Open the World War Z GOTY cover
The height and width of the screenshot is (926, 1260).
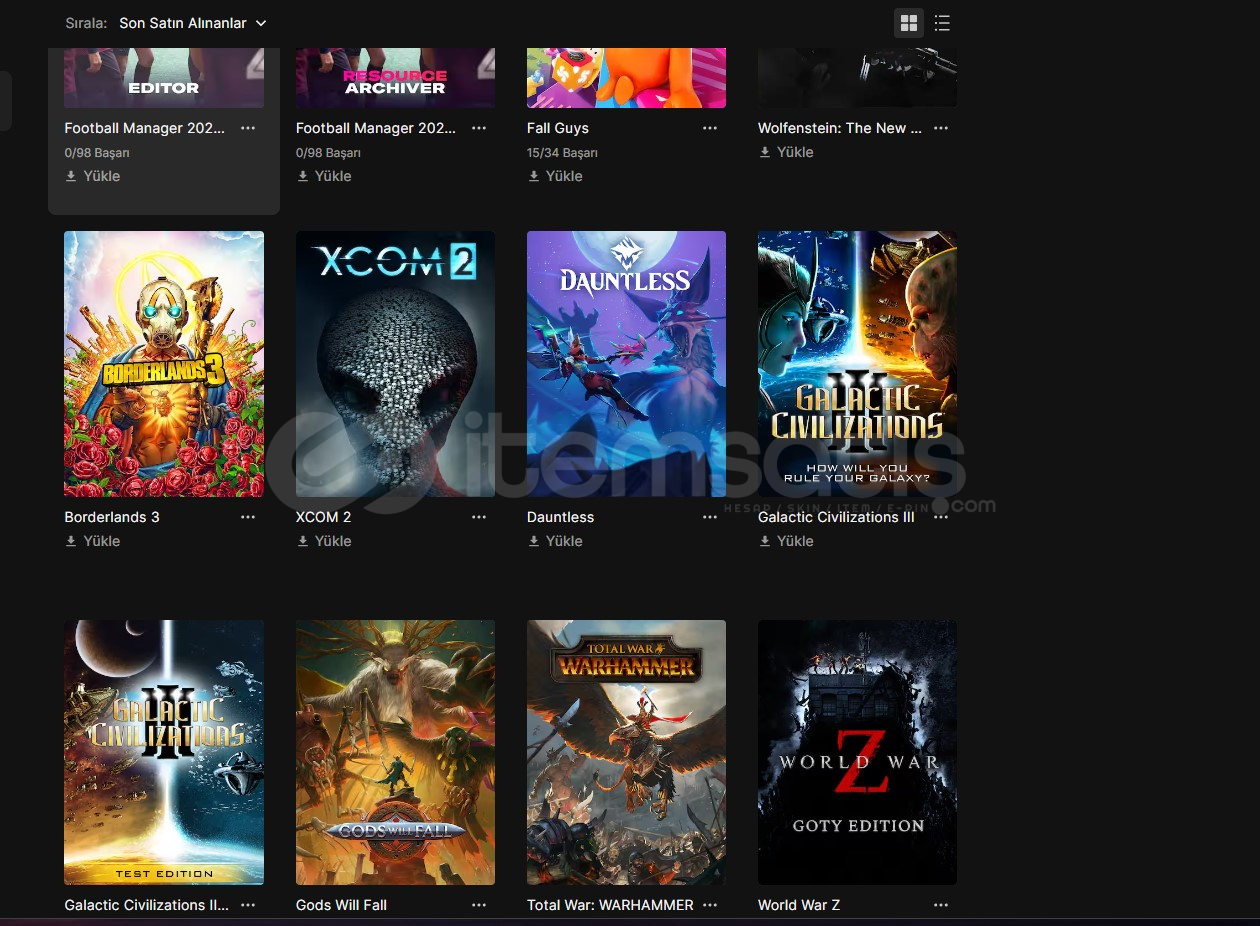tap(857, 752)
